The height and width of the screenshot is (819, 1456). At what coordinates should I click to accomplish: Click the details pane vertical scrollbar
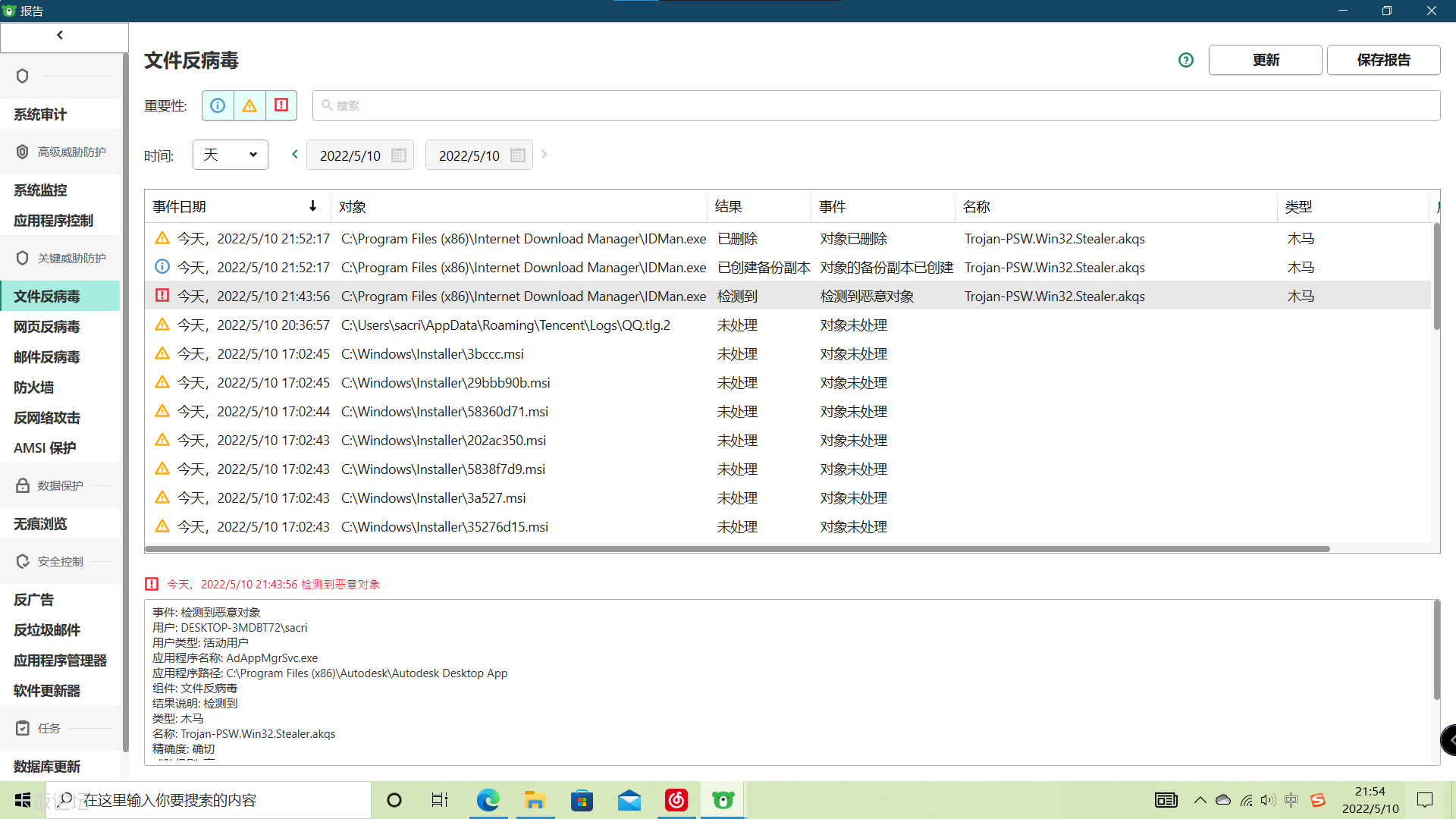coord(1436,650)
